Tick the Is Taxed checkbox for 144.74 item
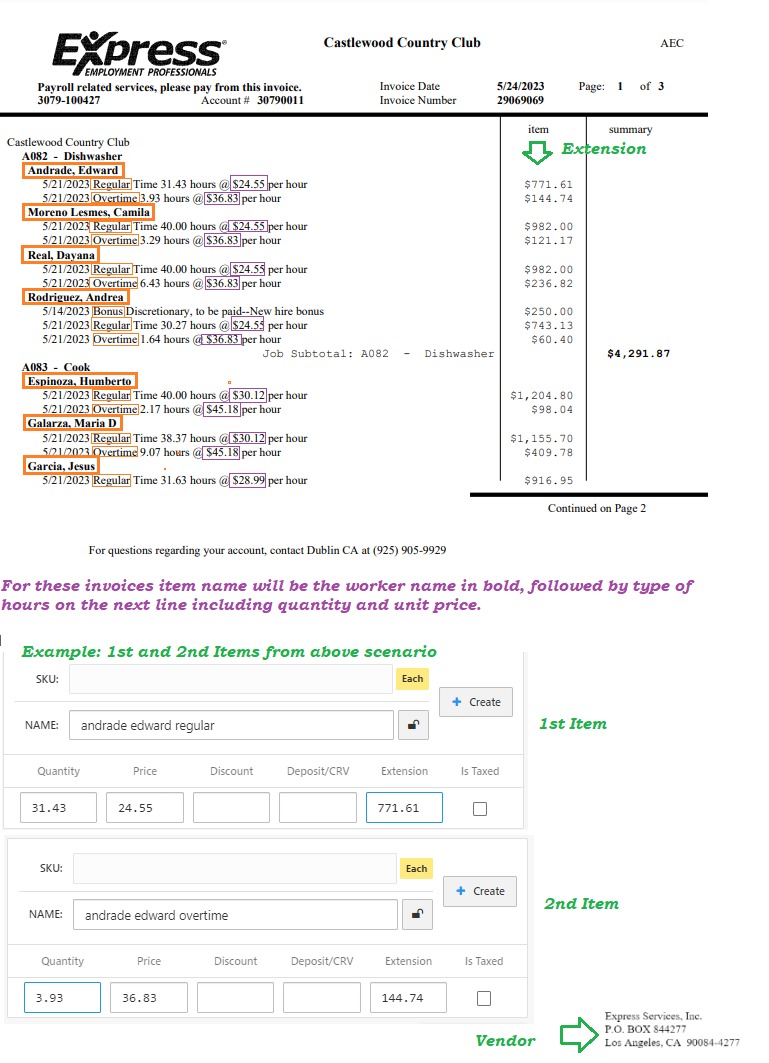The height and width of the screenshot is (1063, 769). click(484, 999)
